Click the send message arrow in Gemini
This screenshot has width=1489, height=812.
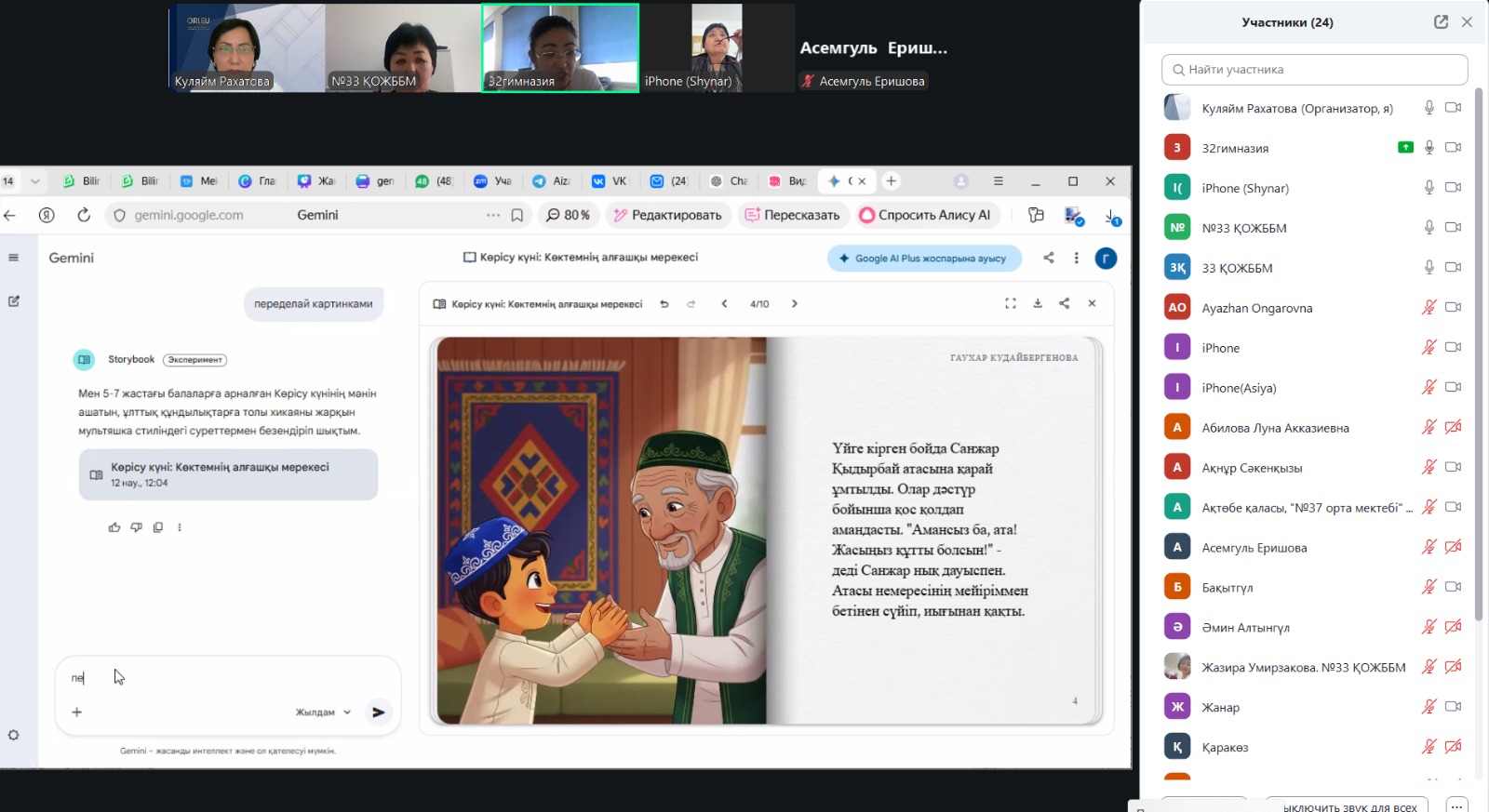click(x=378, y=712)
